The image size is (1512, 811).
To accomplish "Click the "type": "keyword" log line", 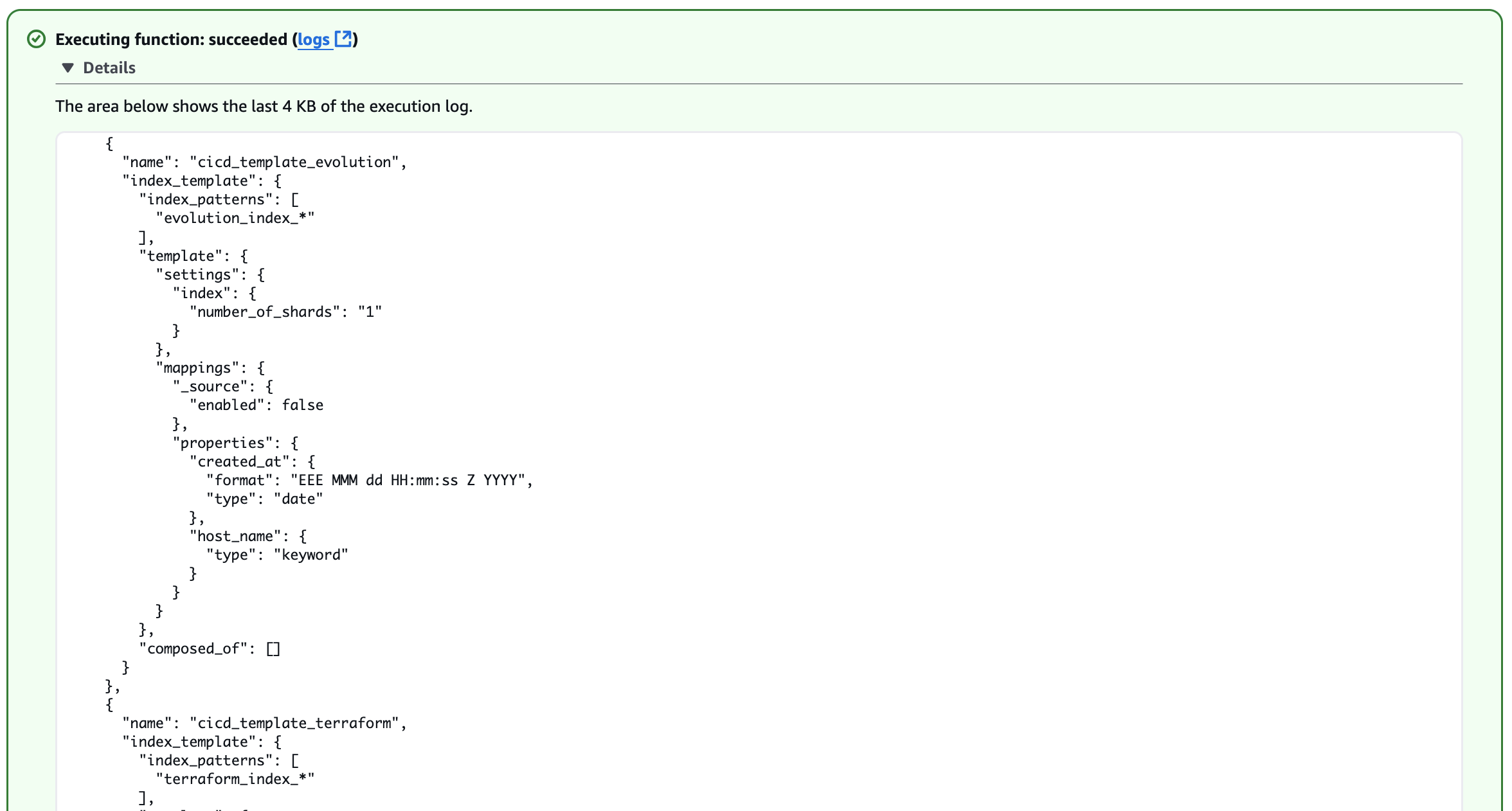I will [277, 555].
